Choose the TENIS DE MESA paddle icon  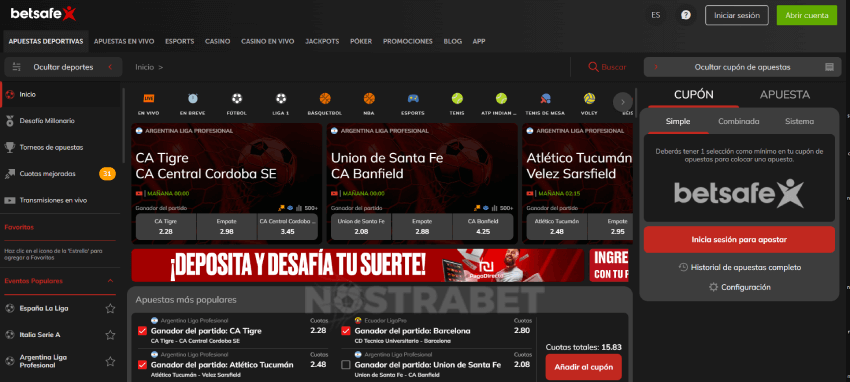[545, 99]
